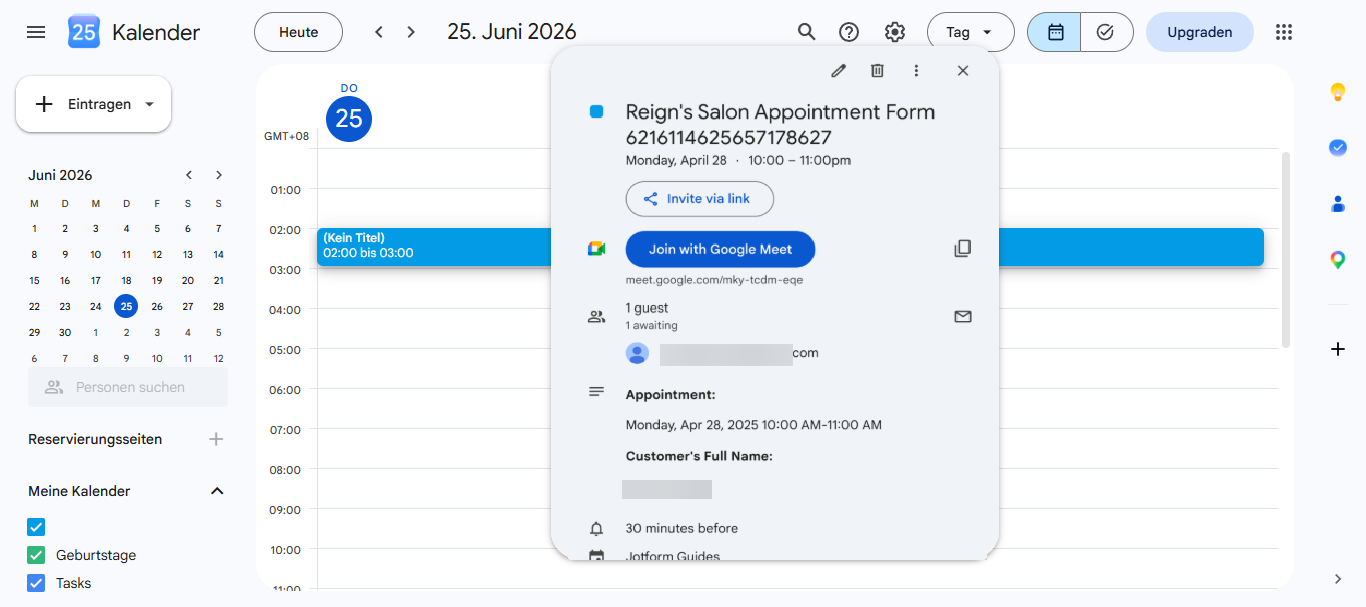Next month in mini calendar
This screenshot has width=1366, height=607.
coord(219,175)
